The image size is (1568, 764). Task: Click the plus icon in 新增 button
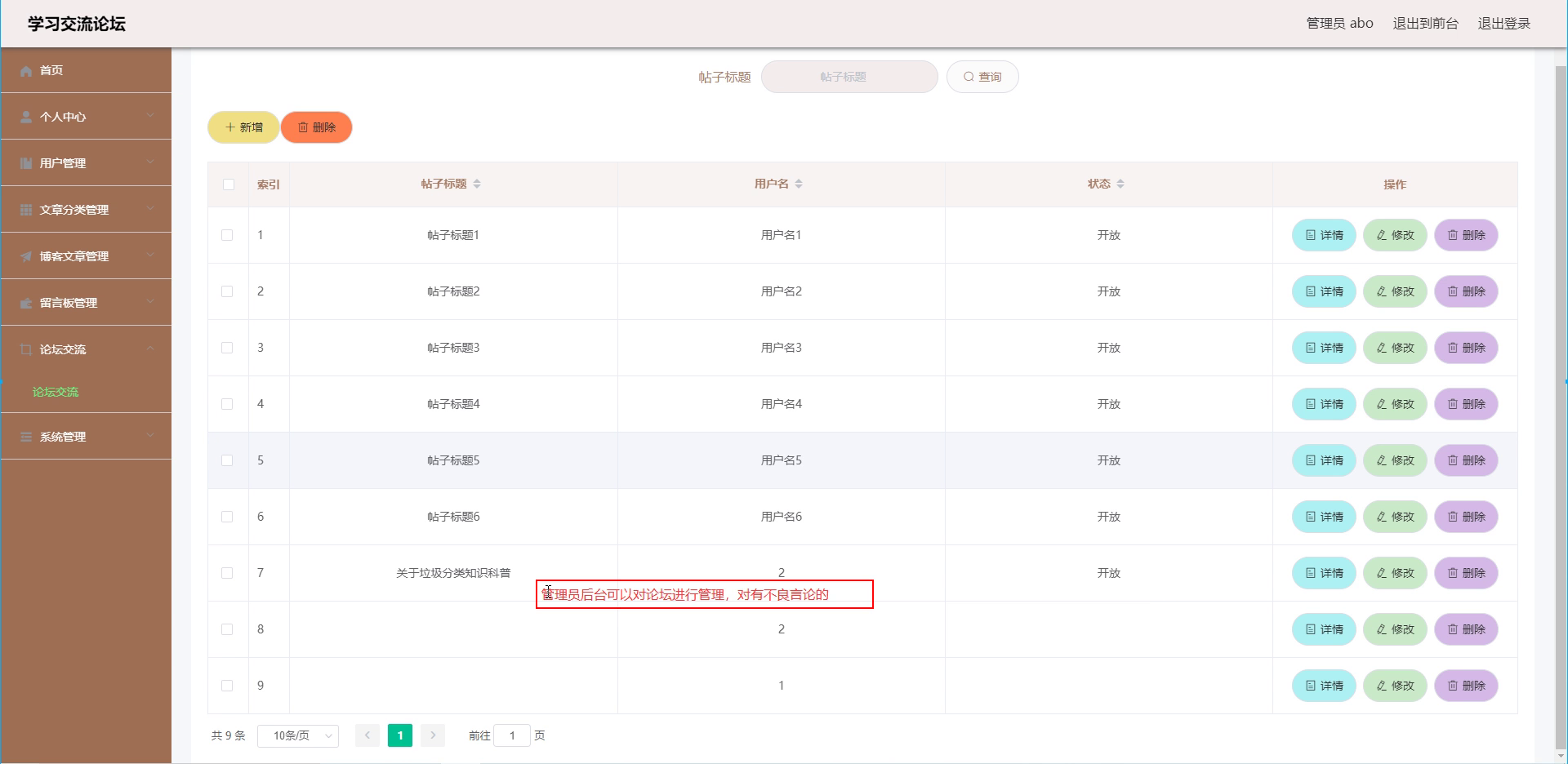click(x=230, y=127)
